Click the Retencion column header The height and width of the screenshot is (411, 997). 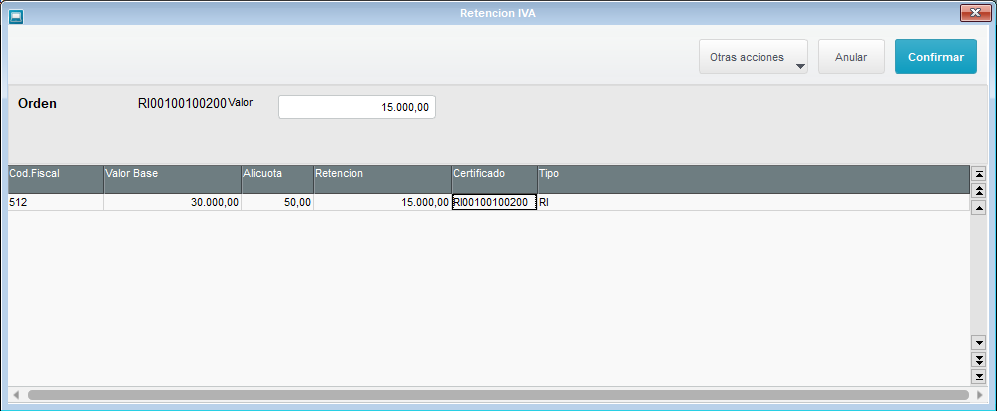click(382, 179)
